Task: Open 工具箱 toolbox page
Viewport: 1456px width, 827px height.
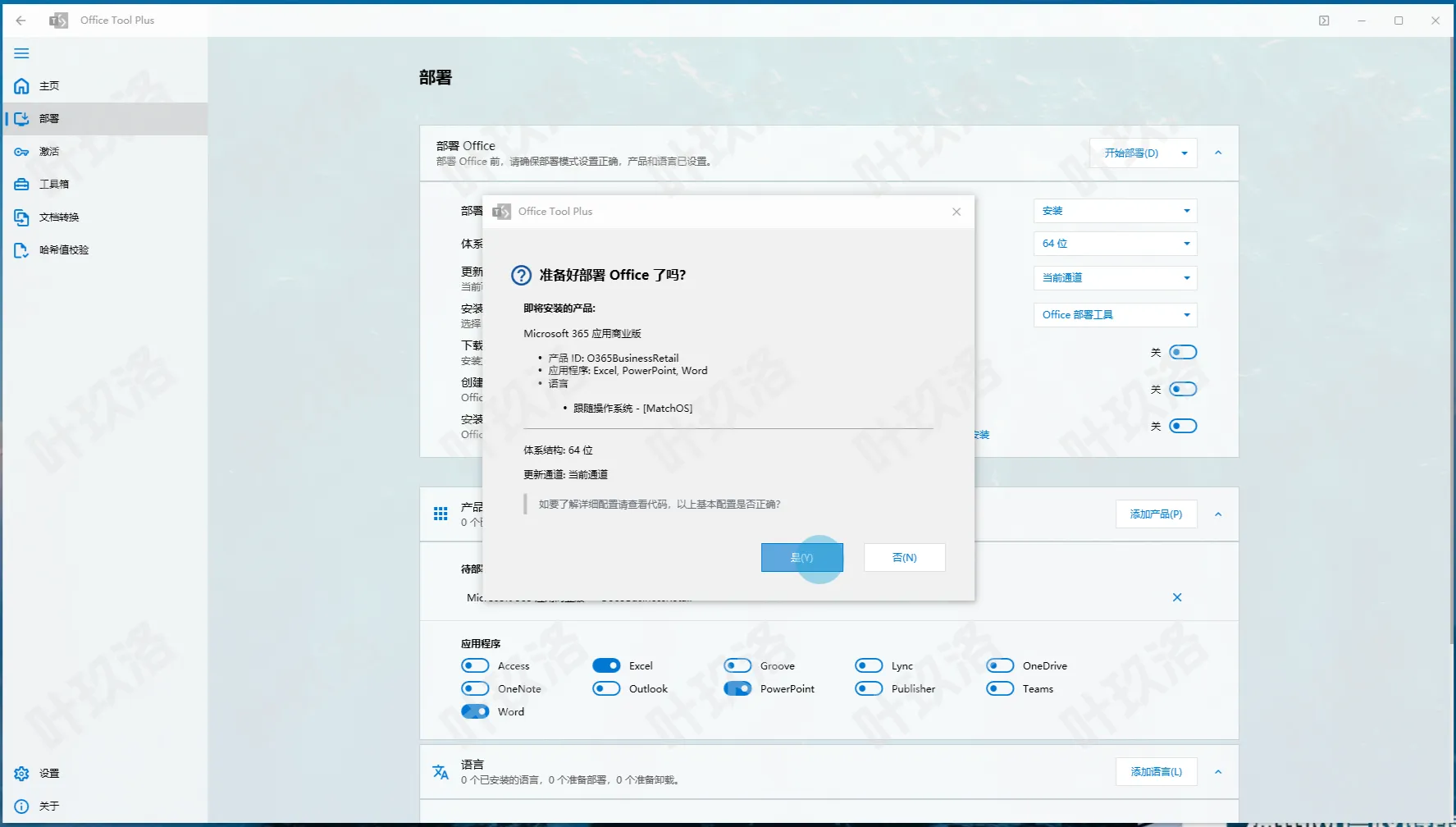Action: click(105, 185)
